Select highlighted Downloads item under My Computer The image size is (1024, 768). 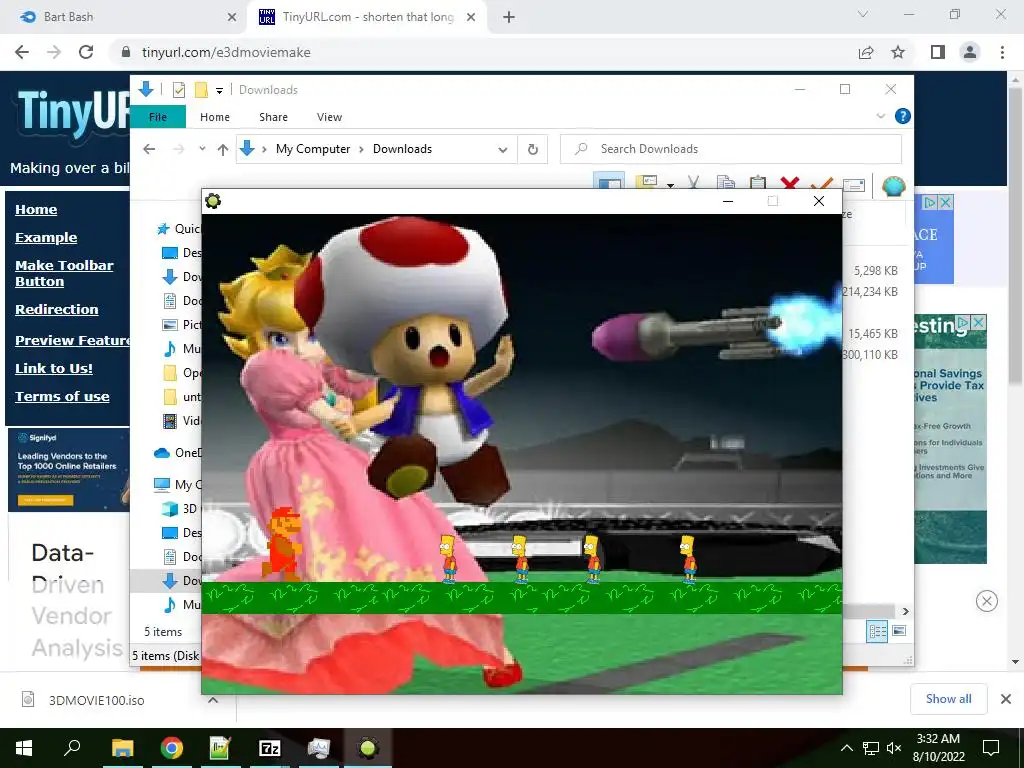166,581
